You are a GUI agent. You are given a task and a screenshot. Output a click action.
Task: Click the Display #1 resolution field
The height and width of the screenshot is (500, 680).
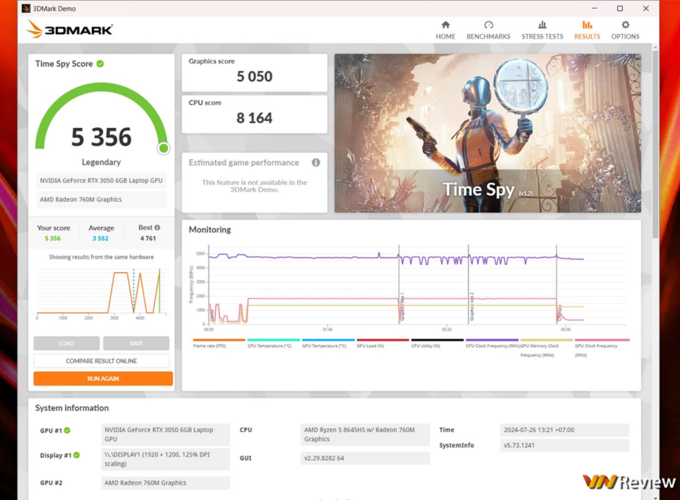coord(166,459)
